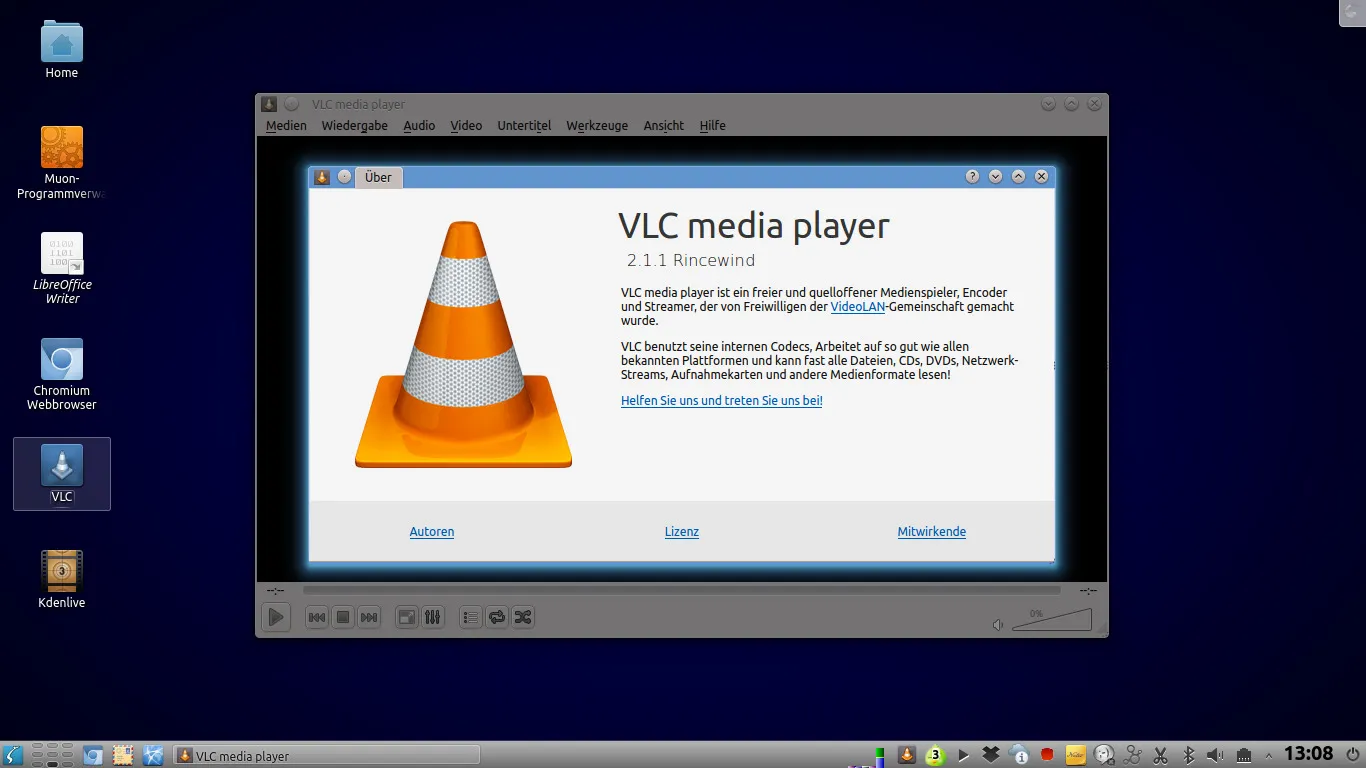The width and height of the screenshot is (1366, 768).
Task: Toggle random shuffle playback
Action: (x=523, y=617)
